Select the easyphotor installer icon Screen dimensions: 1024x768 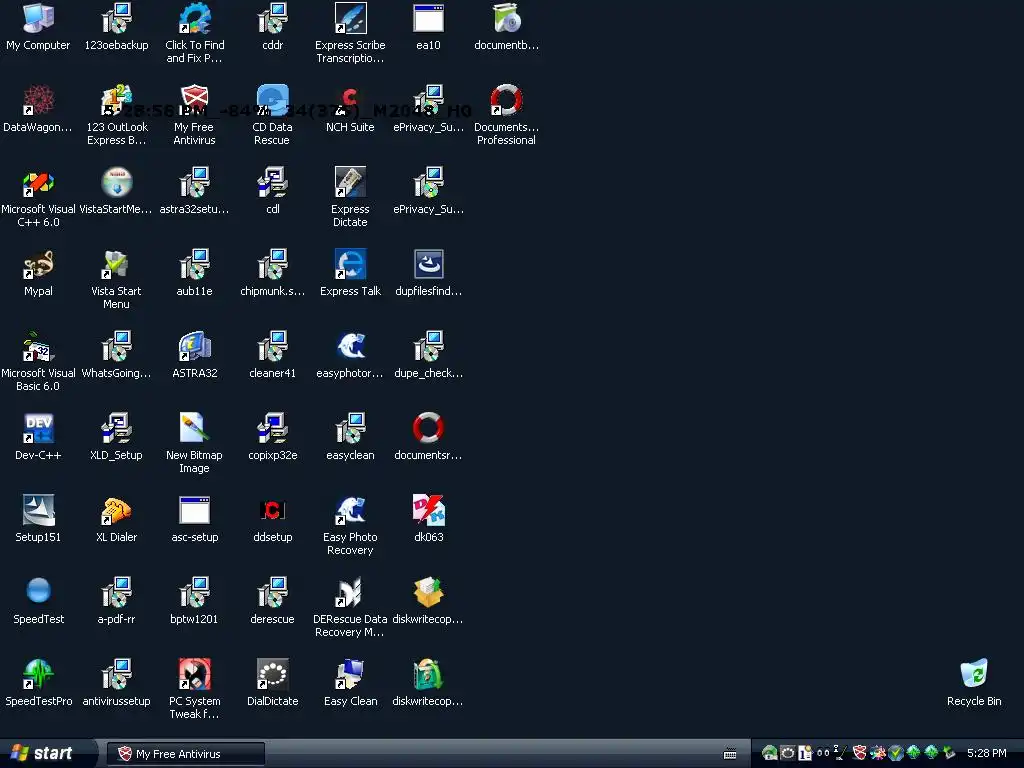[x=350, y=355]
